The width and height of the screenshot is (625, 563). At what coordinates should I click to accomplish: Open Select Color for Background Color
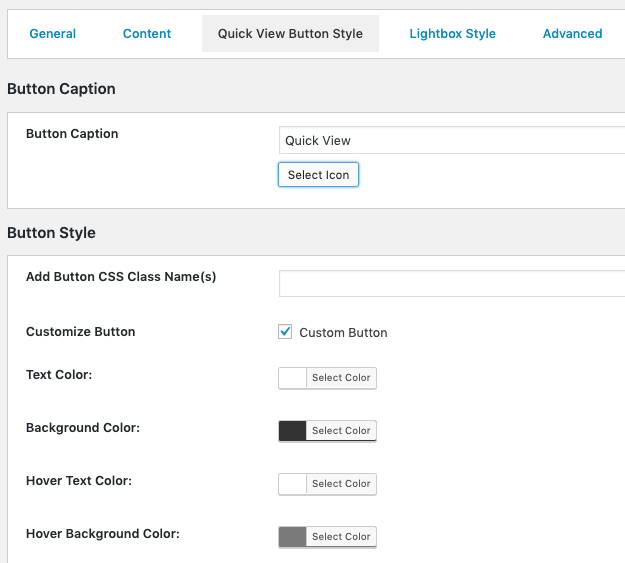(341, 431)
